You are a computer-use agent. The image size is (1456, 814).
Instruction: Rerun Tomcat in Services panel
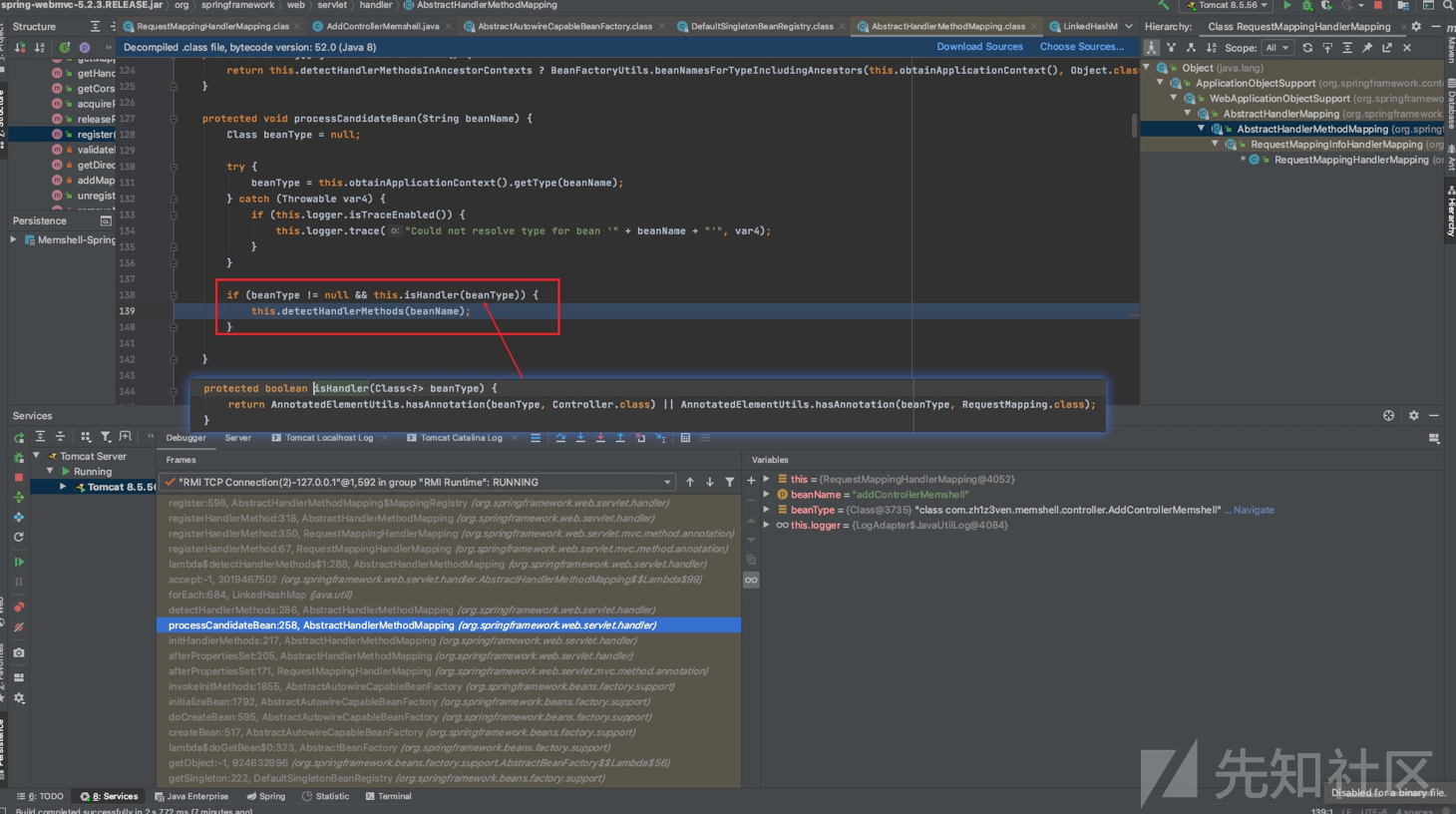click(19, 437)
